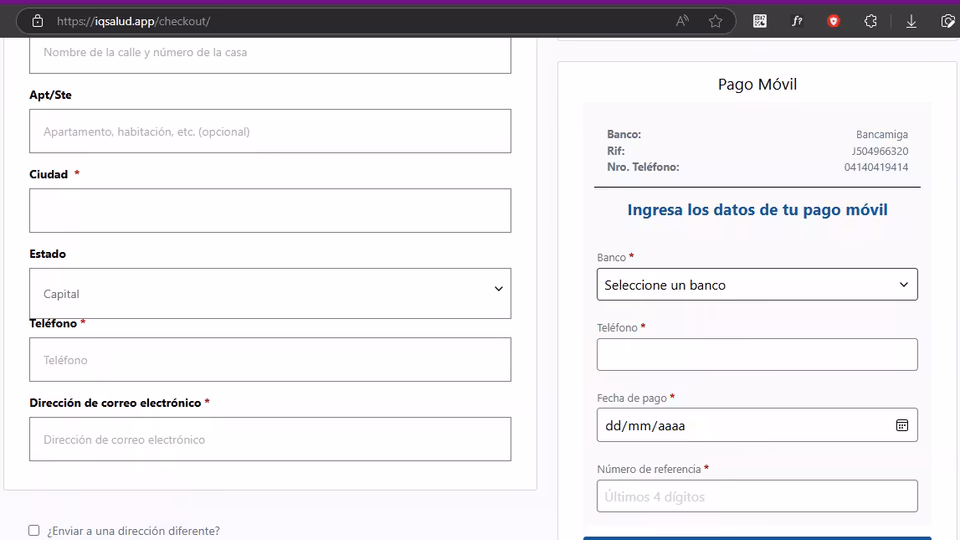Open the Seleccione un banco dropdown
Viewport: 960px width, 540px height.
click(757, 284)
